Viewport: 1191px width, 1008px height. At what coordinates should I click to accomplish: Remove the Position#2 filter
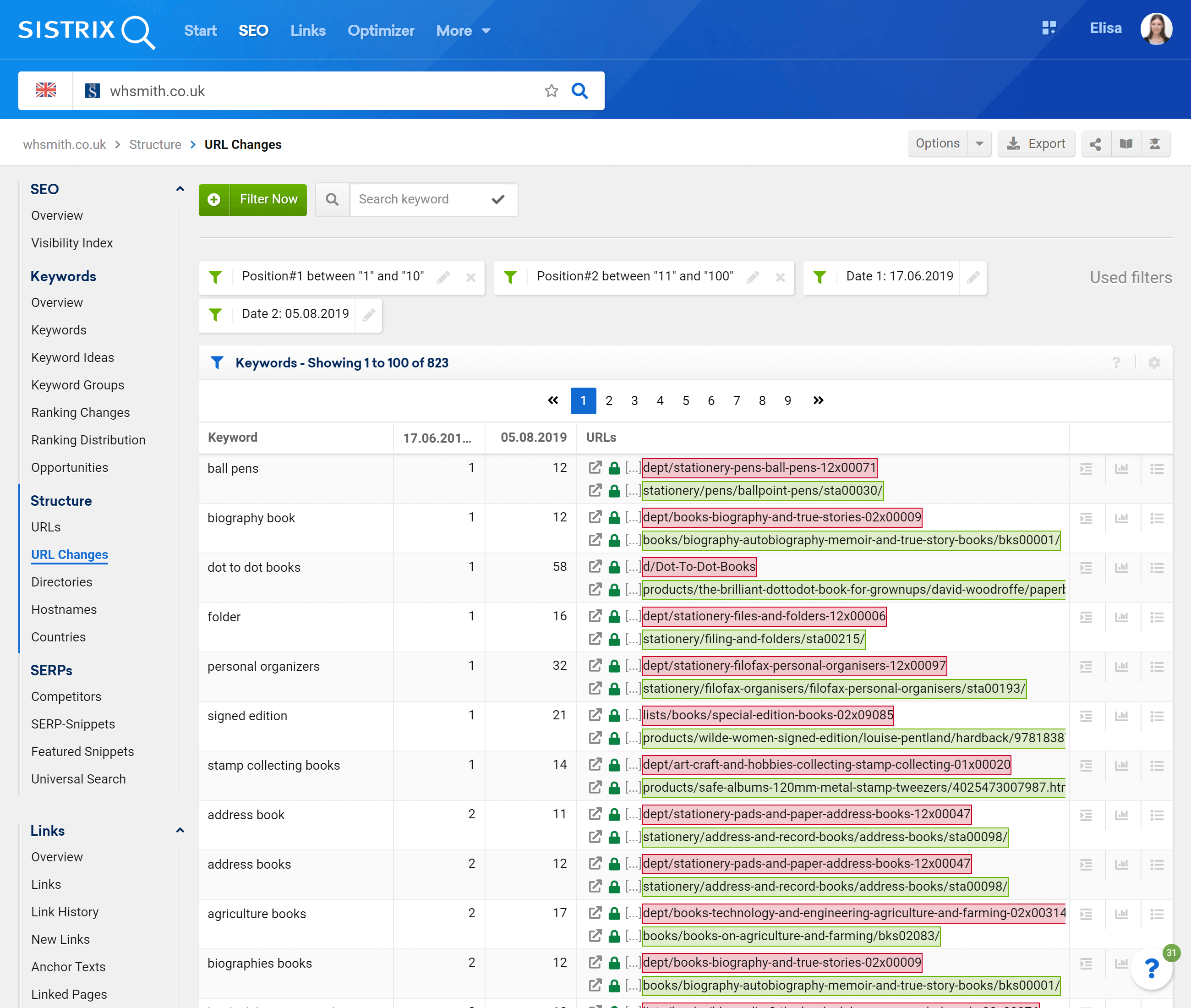tap(780, 278)
